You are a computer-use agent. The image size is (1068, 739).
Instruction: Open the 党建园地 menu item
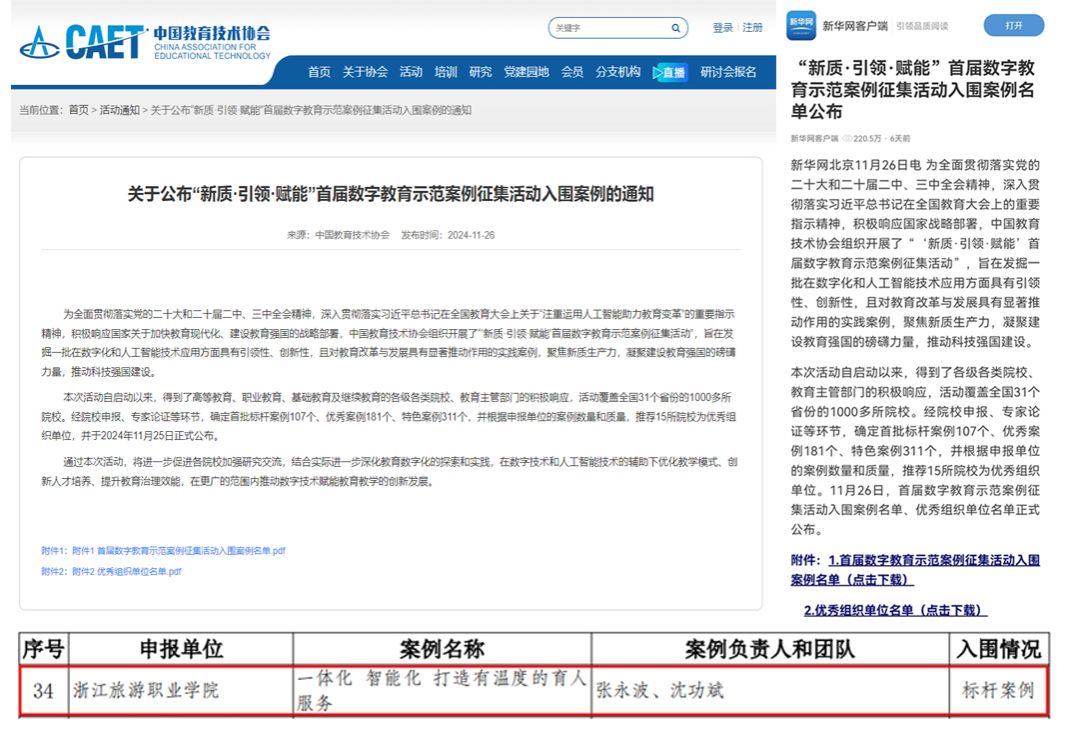point(526,72)
